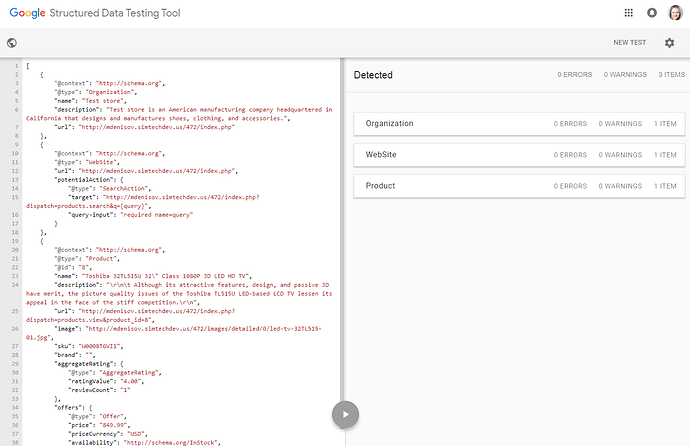Open the user account avatar
The width and height of the screenshot is (690, 446).
(675, 13)
